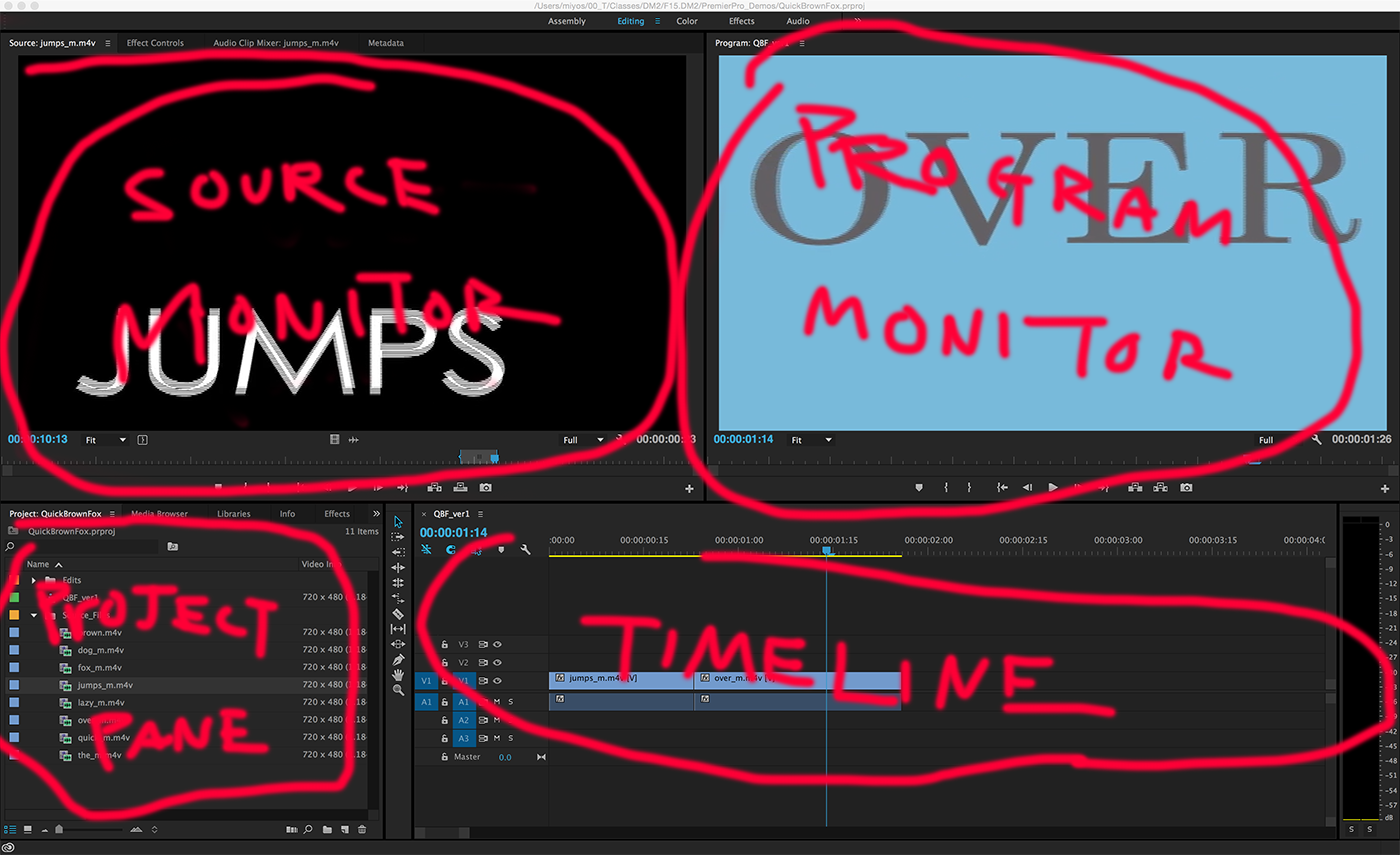Switch to the Color workspace
The image size is (1400, 855).
click(x=687, y=21)
